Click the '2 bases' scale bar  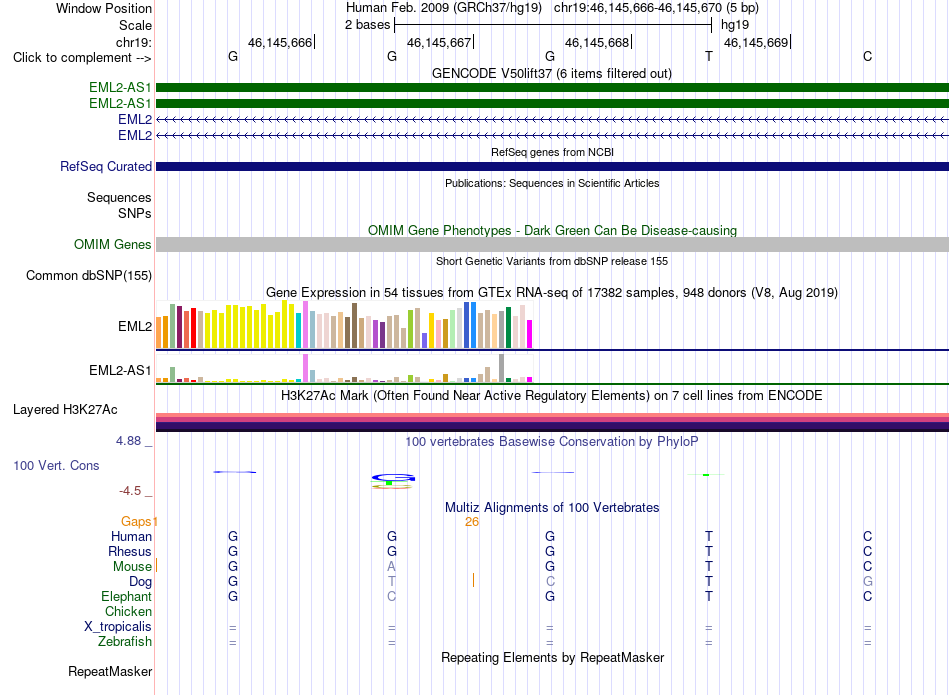(x=553, y=25)
